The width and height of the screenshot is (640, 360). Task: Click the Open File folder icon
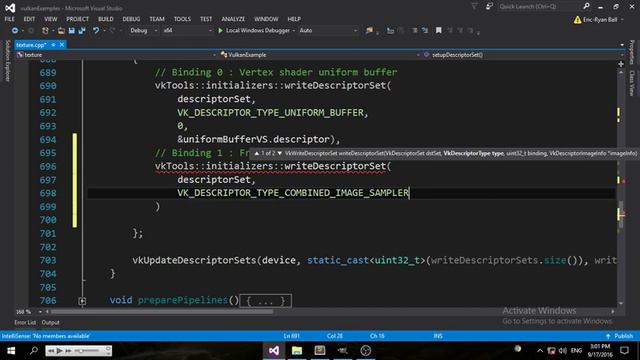click(x=61, y=31)
